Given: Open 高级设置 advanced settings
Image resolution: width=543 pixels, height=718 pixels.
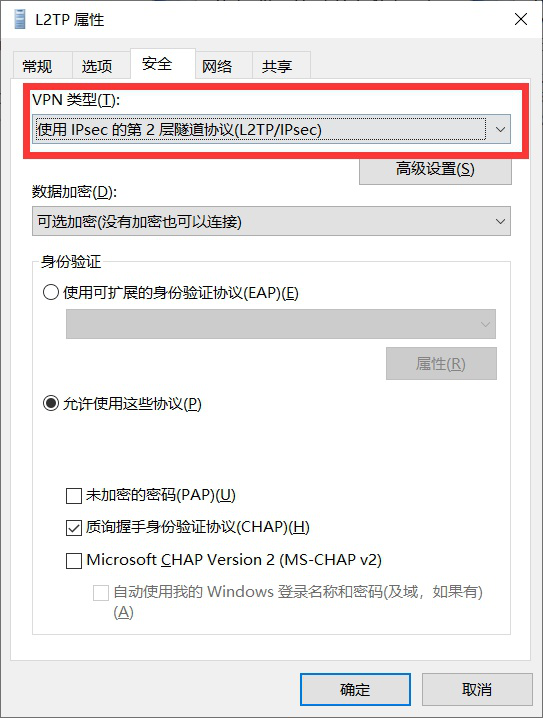Looking at the screenshot, I should coord(435,169).
